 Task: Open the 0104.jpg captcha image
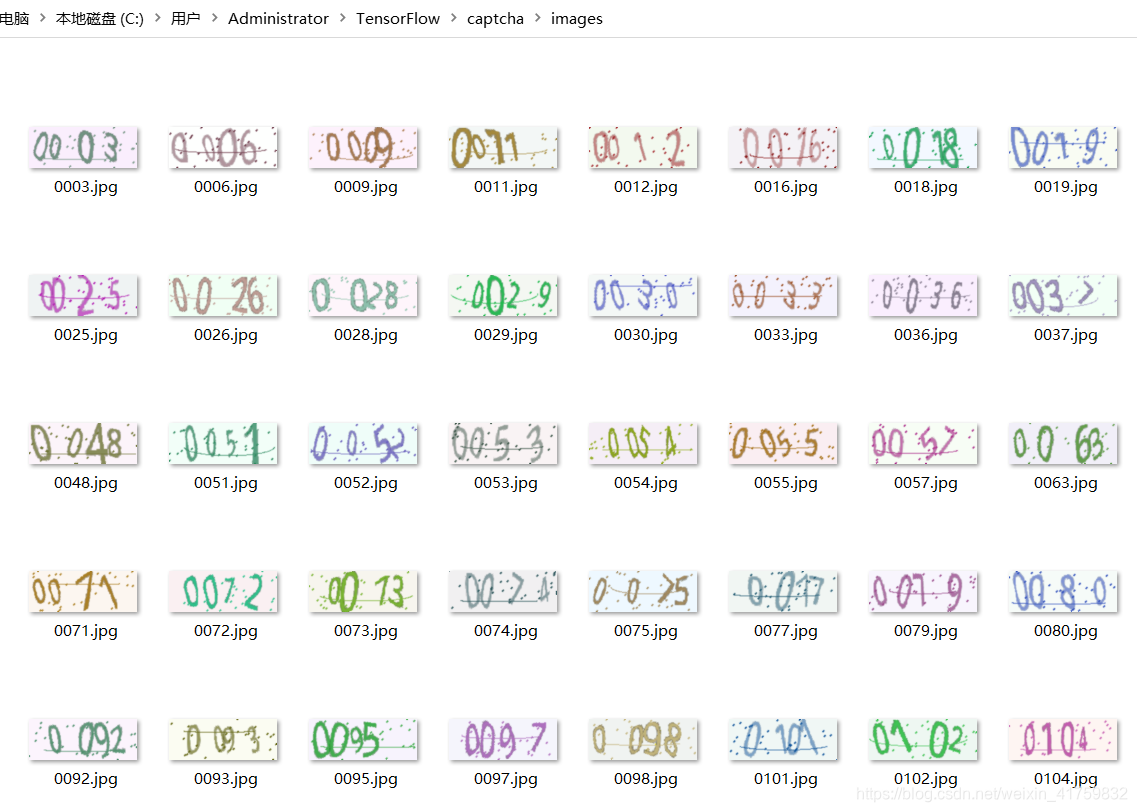[1063, 738]
